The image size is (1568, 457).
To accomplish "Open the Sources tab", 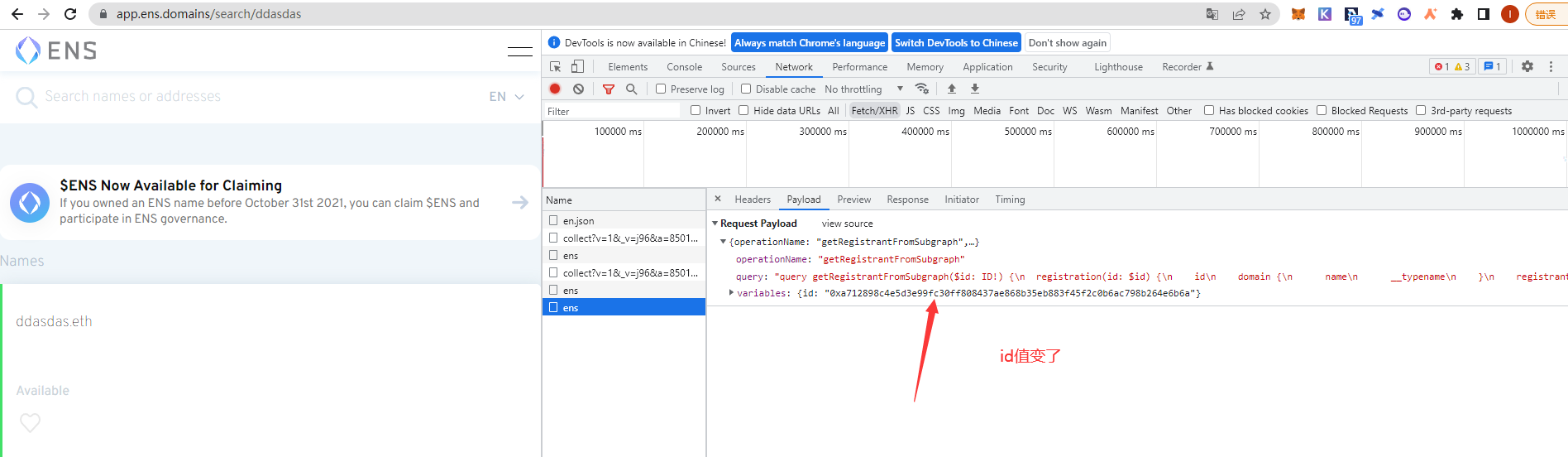I will click(x=739, y=67).
